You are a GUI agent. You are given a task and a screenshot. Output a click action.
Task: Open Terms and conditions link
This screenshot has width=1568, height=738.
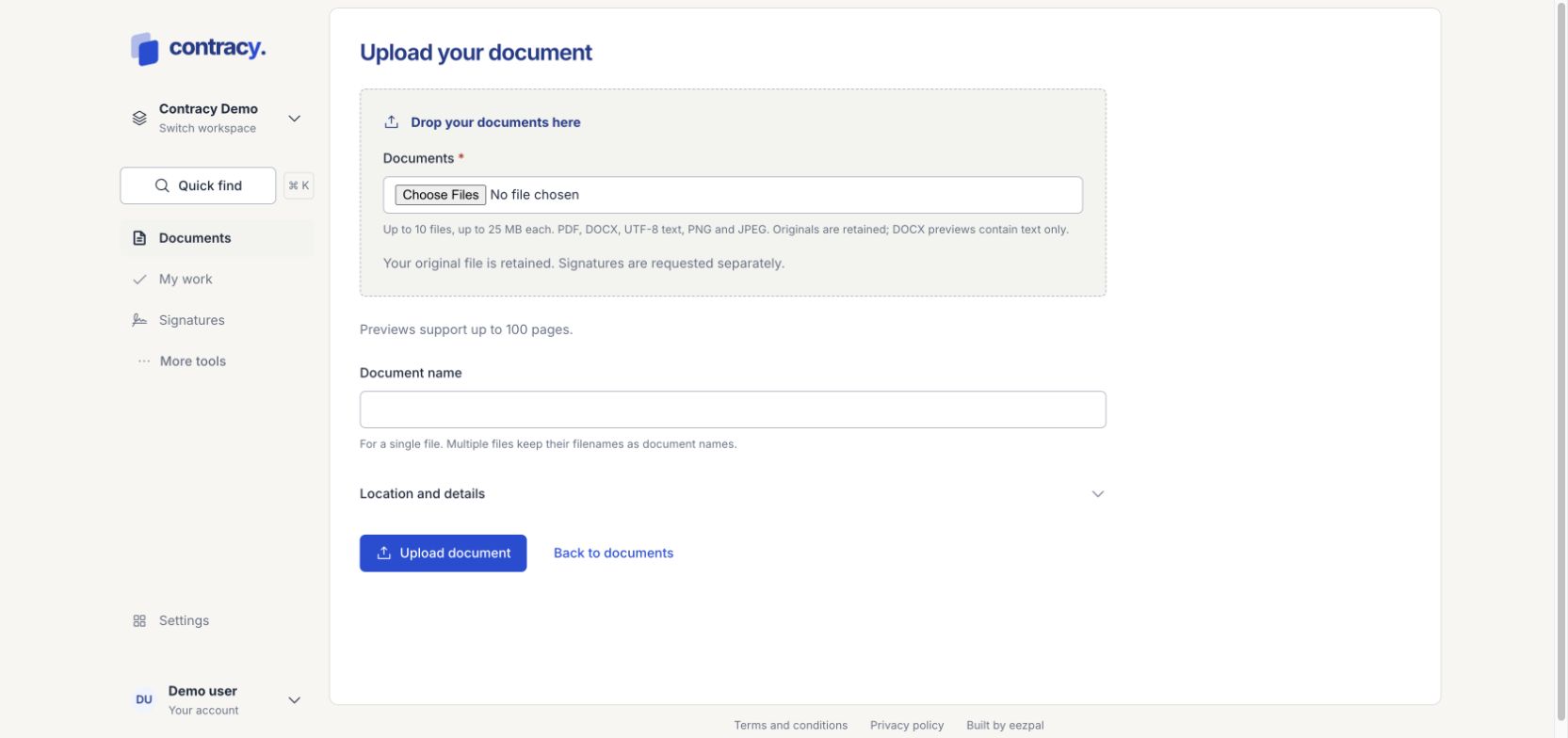pyautogui.click(x=790, y=726)
